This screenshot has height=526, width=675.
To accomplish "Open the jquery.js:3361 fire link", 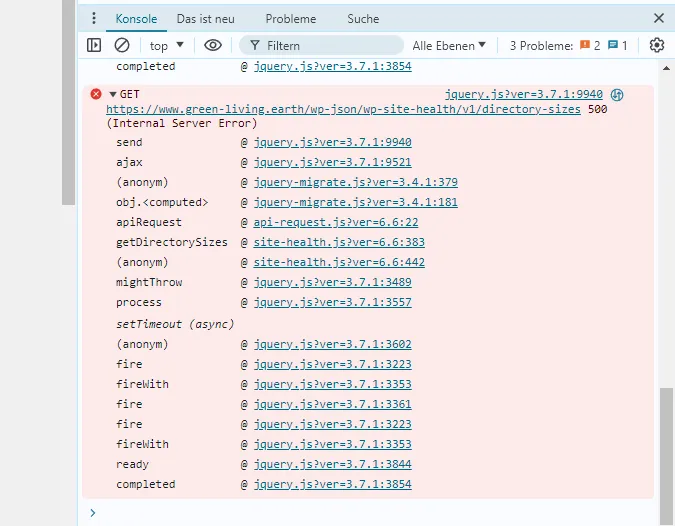I will click(x=332, y=404).
